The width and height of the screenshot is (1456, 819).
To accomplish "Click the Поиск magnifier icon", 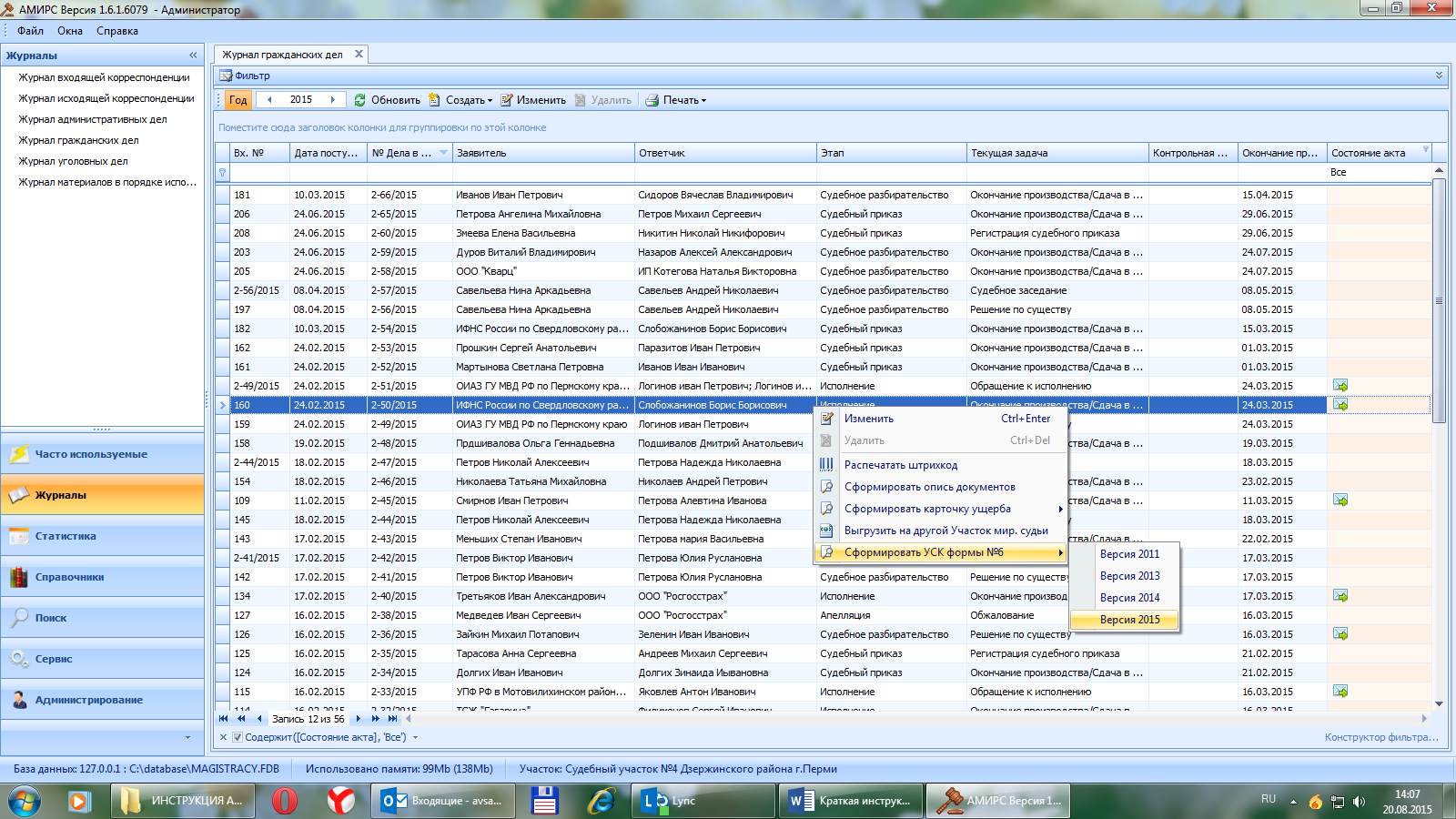I will click(x=19, y=618).
